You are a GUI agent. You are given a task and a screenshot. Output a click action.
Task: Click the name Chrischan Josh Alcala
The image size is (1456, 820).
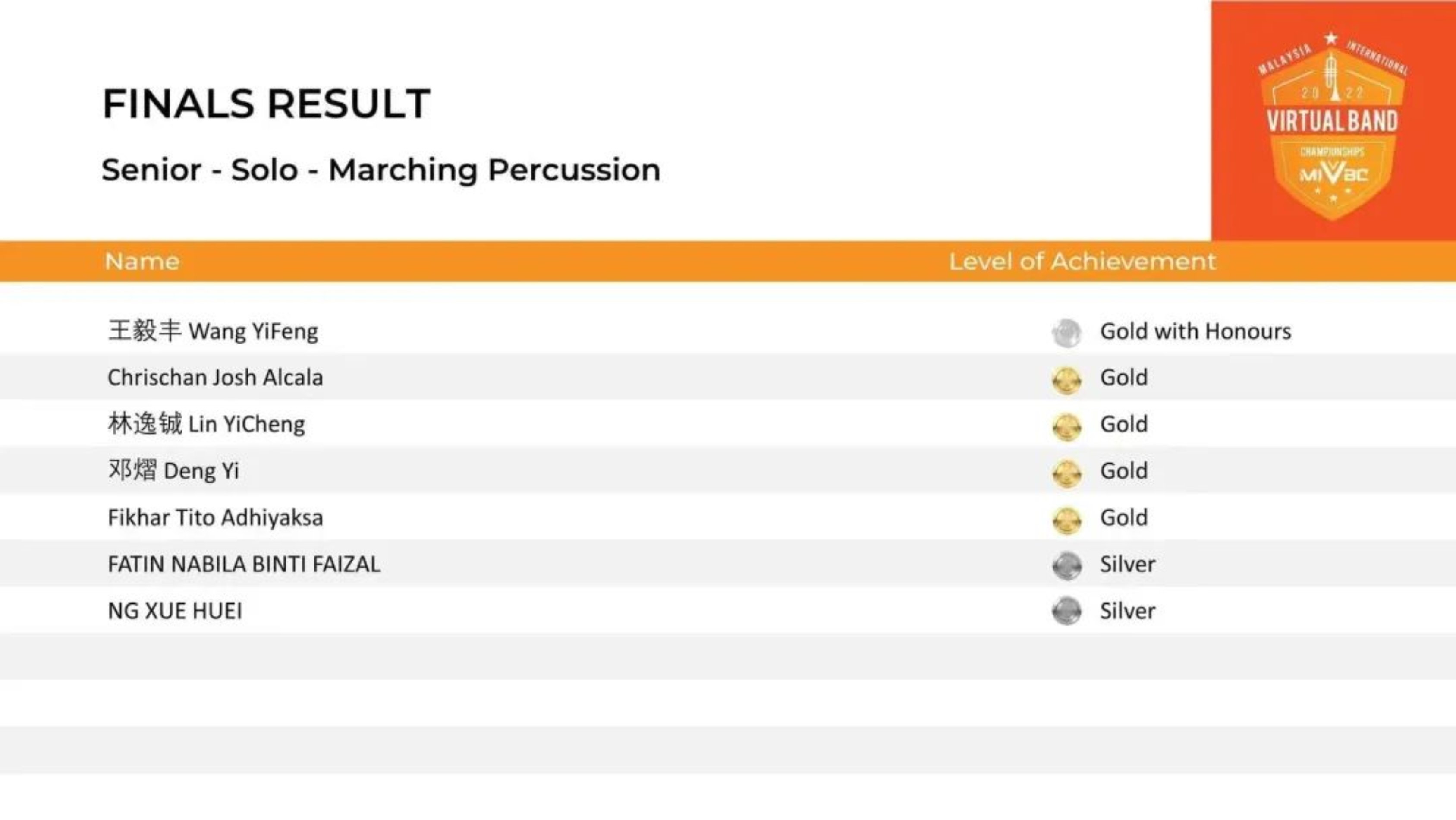215,378
